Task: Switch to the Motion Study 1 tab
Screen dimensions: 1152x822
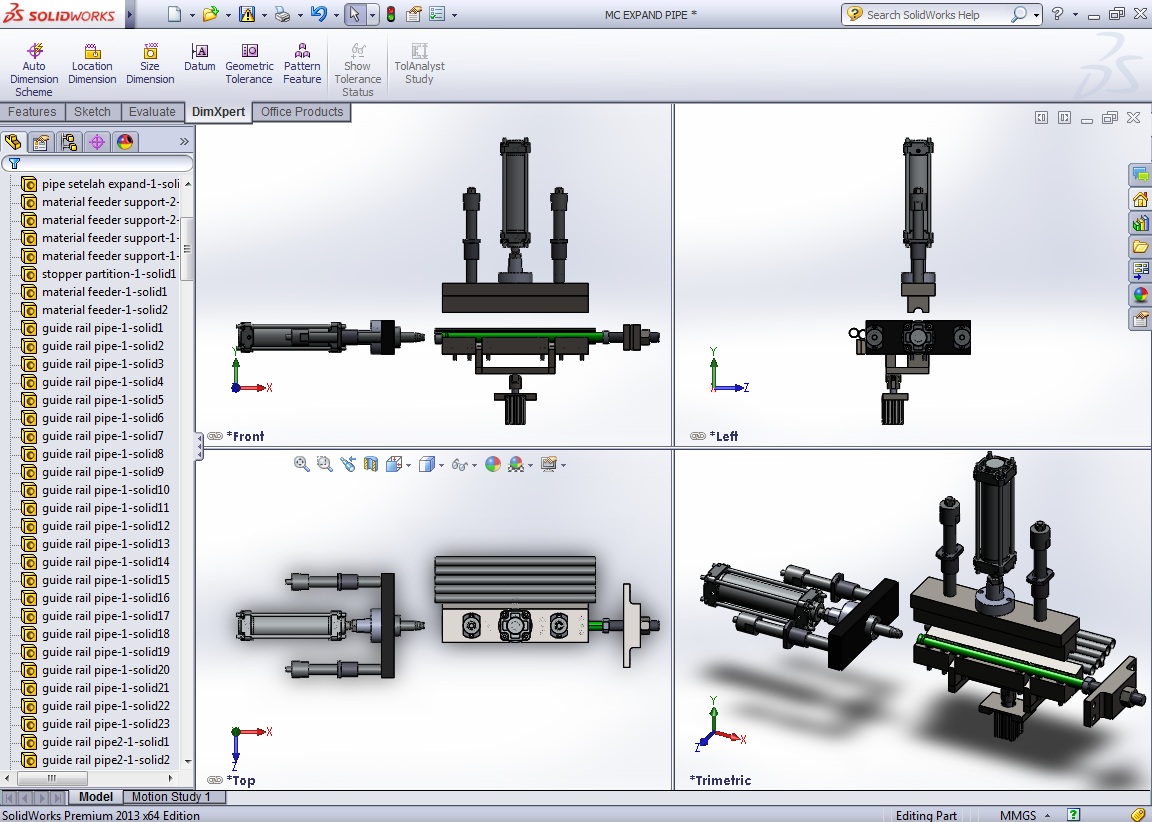Action: click(171, 797)
